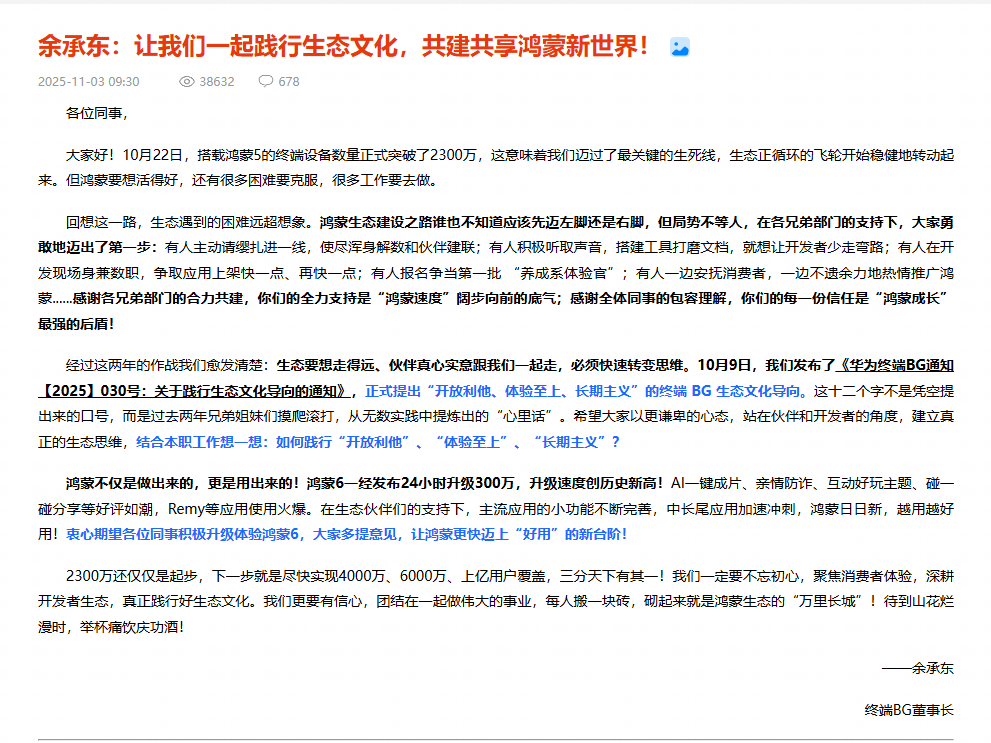Click paragraph beginning 大家好！10月22日
This screenshot has width=991, height=743.
click(496, 168)
